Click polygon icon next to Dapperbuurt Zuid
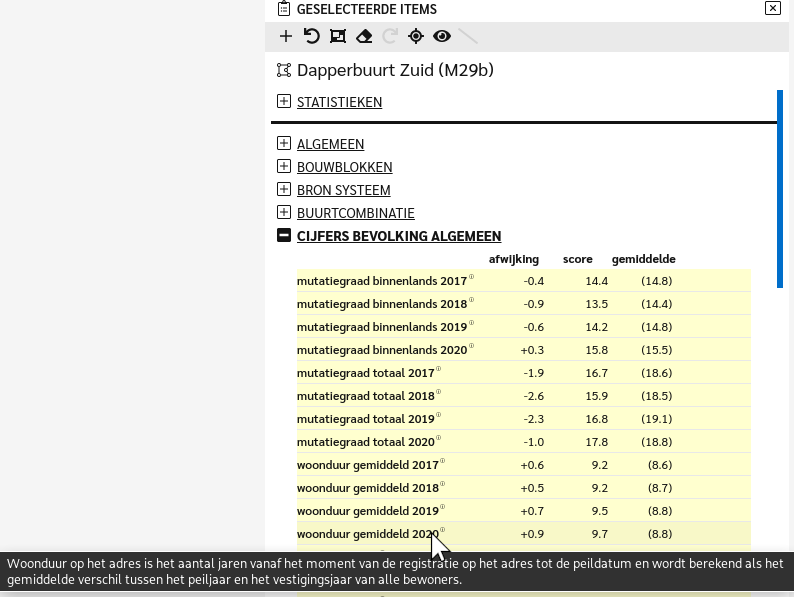 [x=284, y=70]
